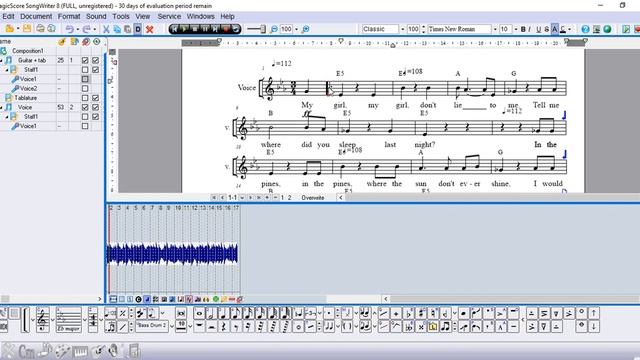Click the Cut scissors icon
This screenshot has width=640, height=360.
pos(106,29)
